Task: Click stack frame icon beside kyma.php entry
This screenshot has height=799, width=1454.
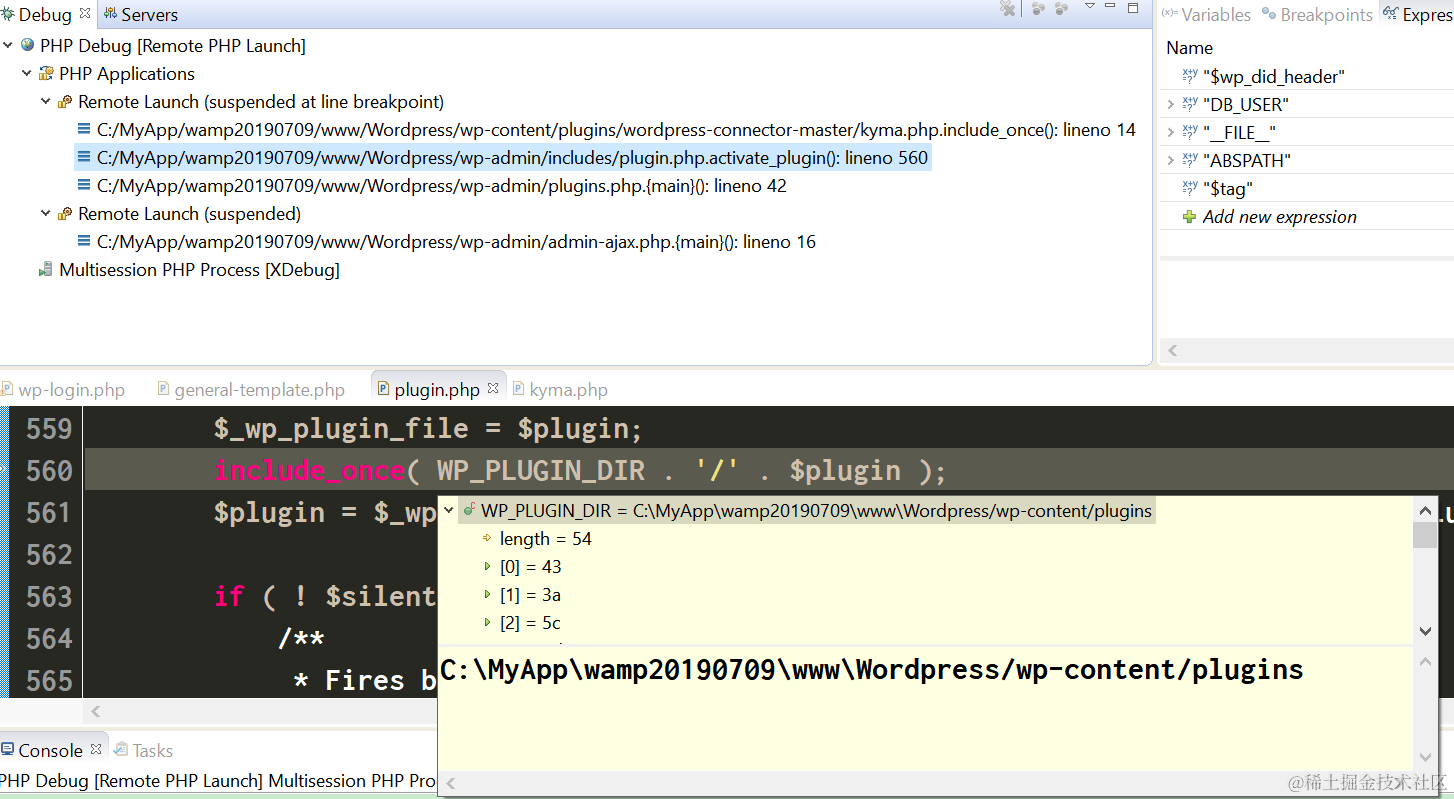Action: [x=84, y=129]
